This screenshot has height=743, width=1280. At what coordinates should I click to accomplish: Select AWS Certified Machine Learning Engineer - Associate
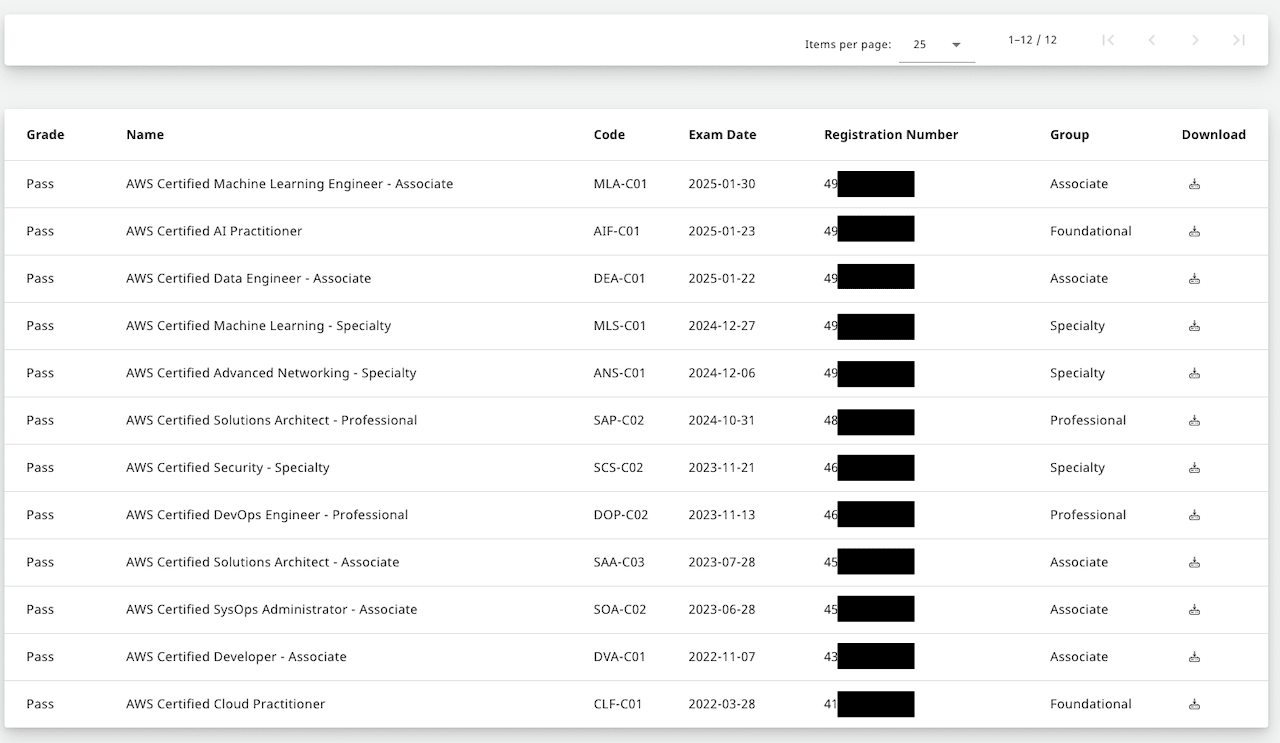(x=290, y=184)
